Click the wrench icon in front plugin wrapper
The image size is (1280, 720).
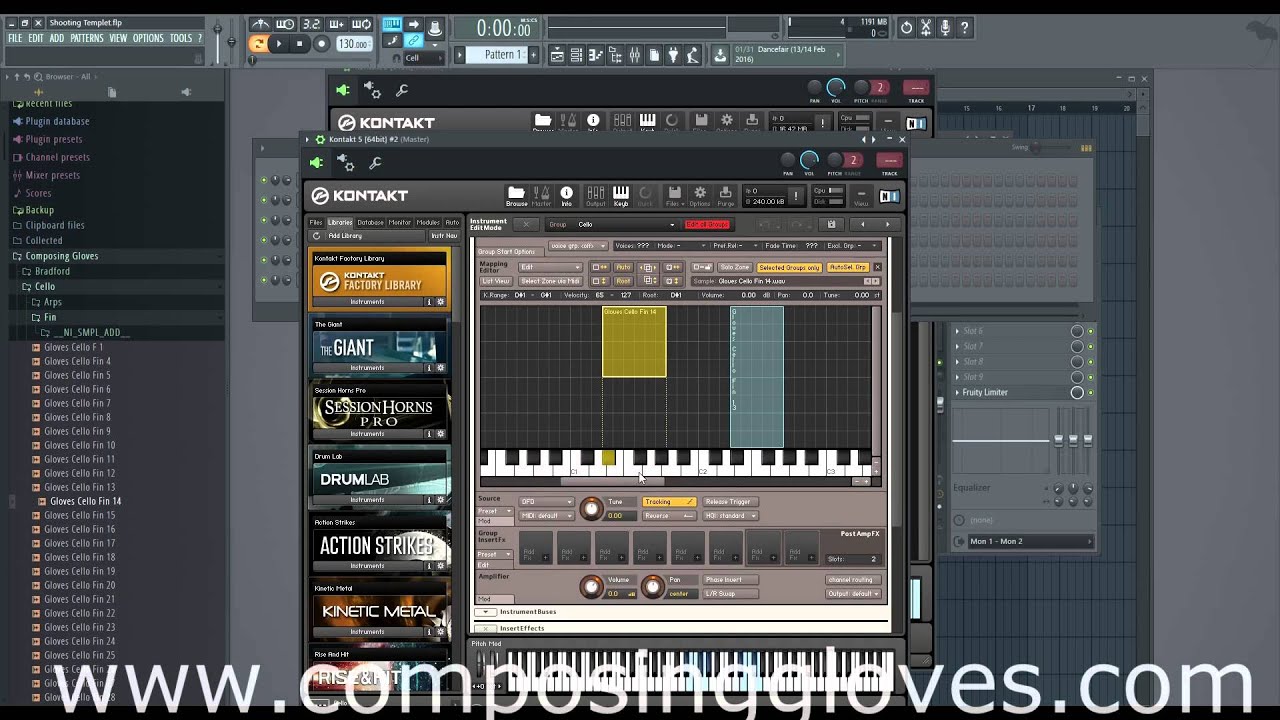[375, 163]
